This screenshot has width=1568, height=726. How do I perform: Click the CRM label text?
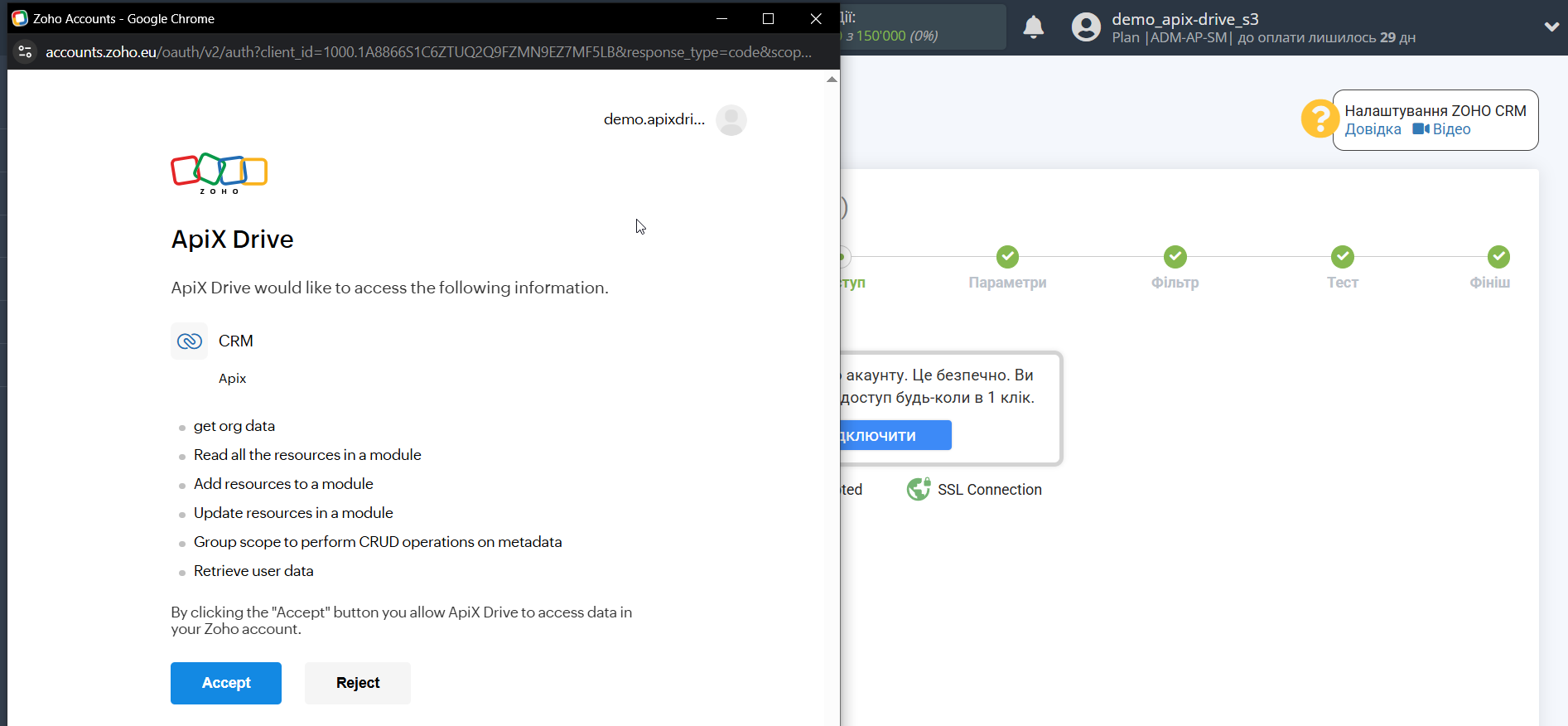[236, 341]
